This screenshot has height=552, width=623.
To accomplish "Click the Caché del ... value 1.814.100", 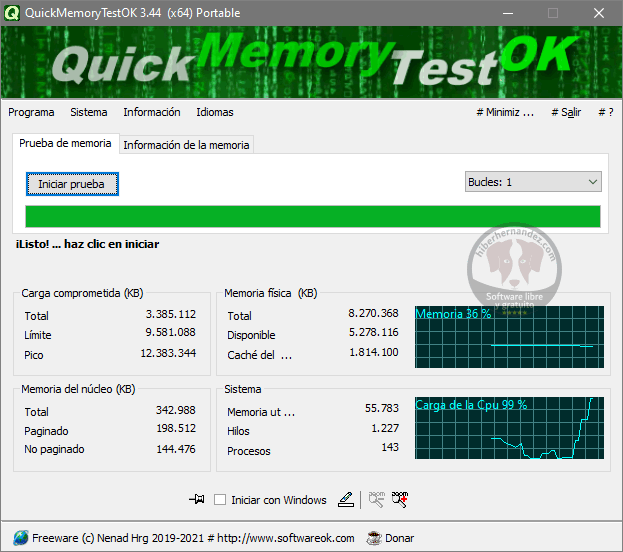I will coord(374,352).
